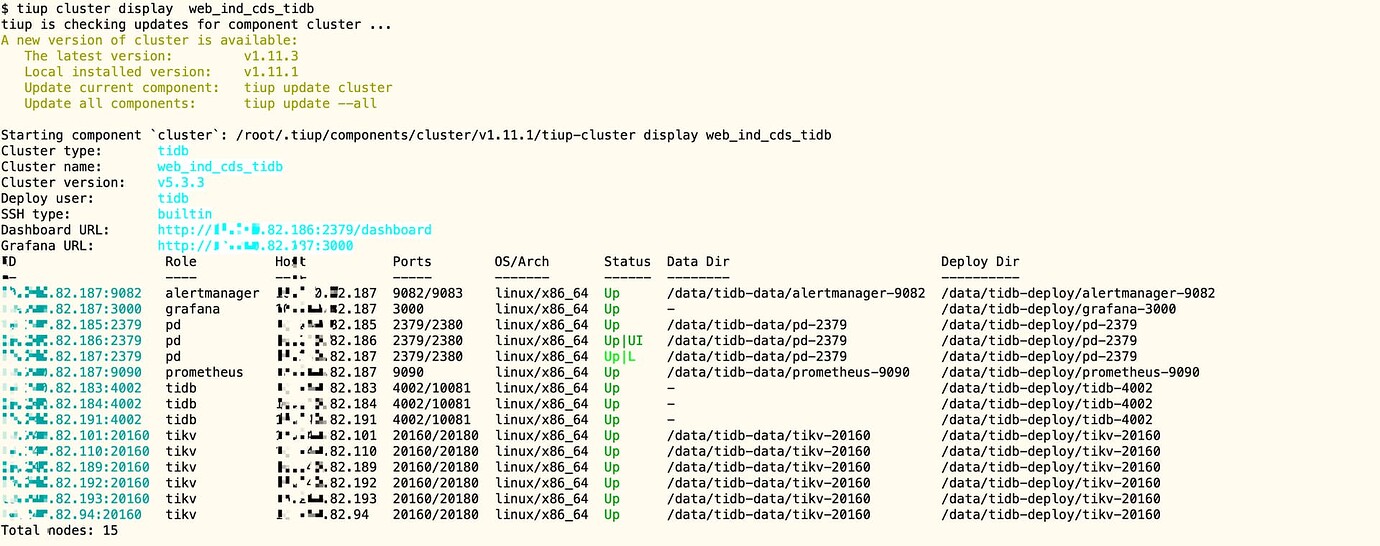Click the OS/Arch column header
This screenshot has width=1380, height=546.
pos(522,262)
